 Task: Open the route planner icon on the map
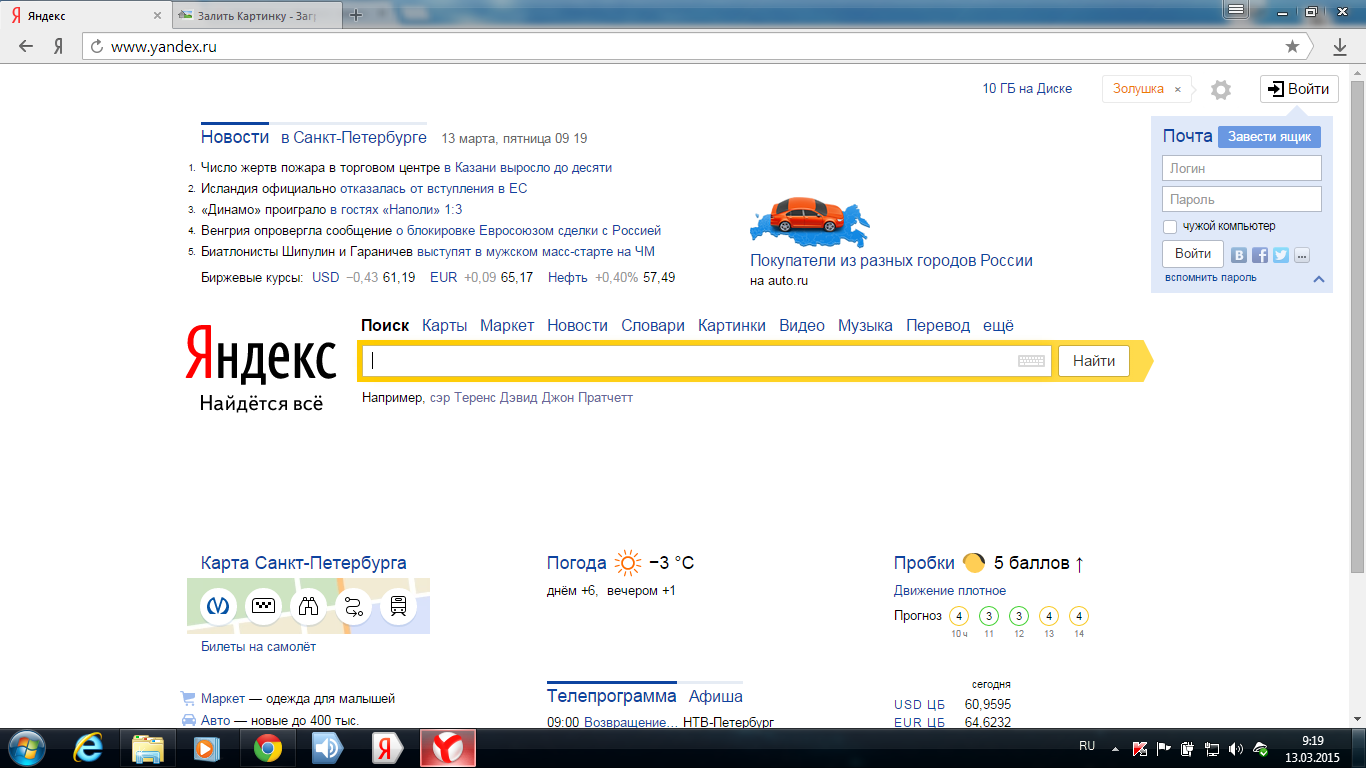353,606
